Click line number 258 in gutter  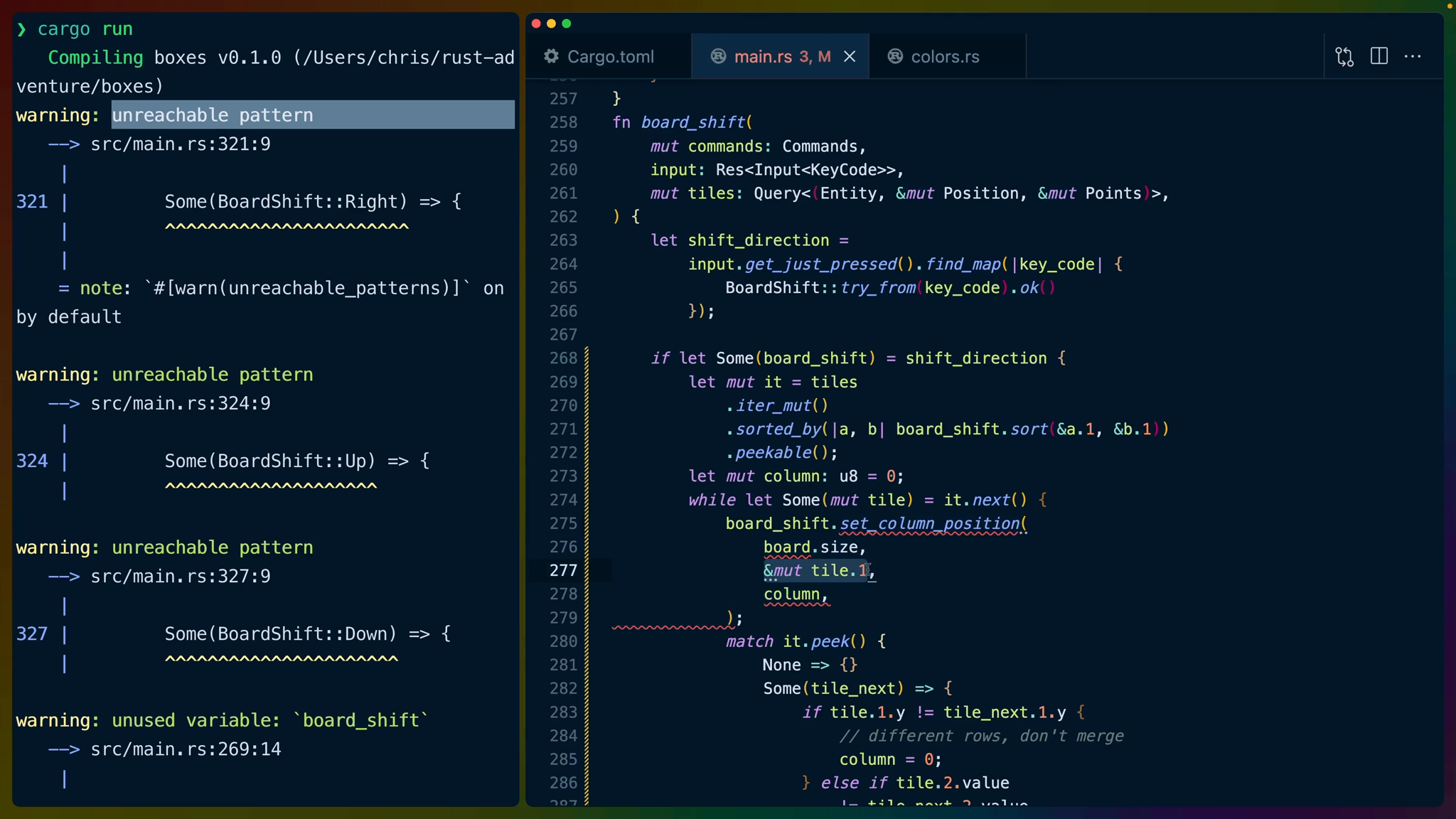563,122
